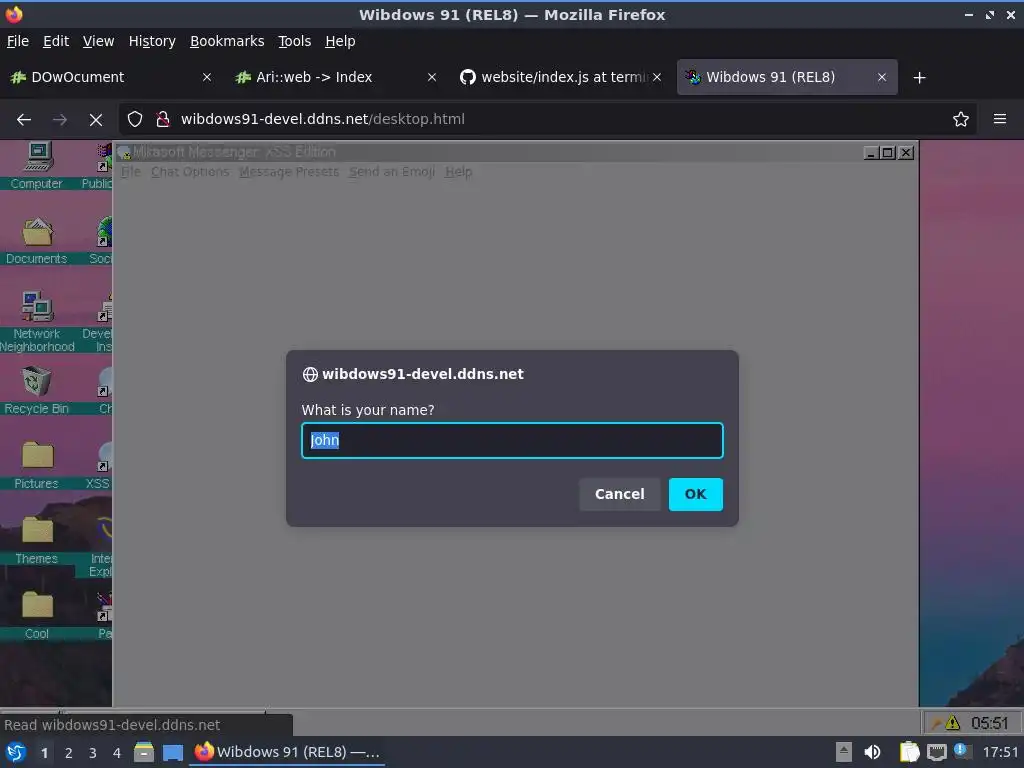Click the Wibdows tray clock 05:51
The height and width of the screenshot is (768, 1024).
coord(989,723)
